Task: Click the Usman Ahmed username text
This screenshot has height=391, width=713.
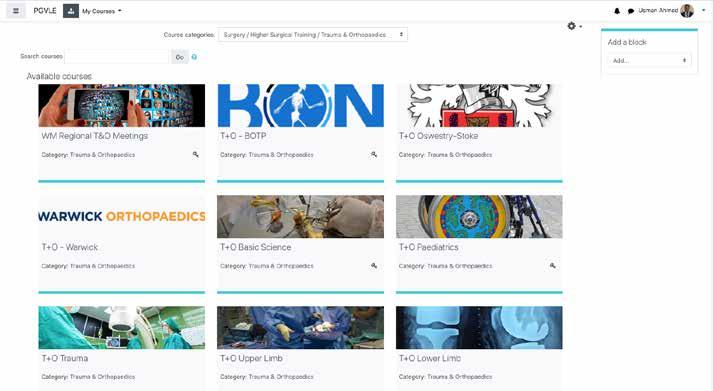Action: [x=658, y=10]
